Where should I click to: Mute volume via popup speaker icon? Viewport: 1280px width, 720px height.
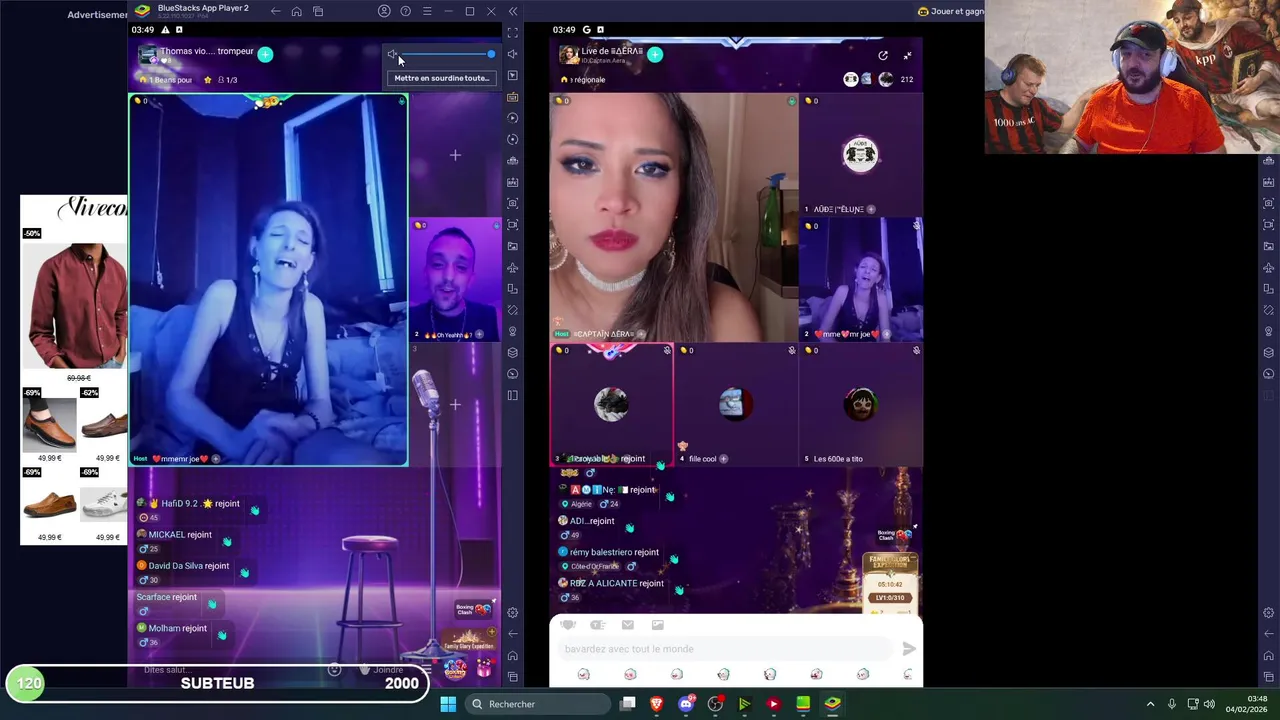[392, 54]
